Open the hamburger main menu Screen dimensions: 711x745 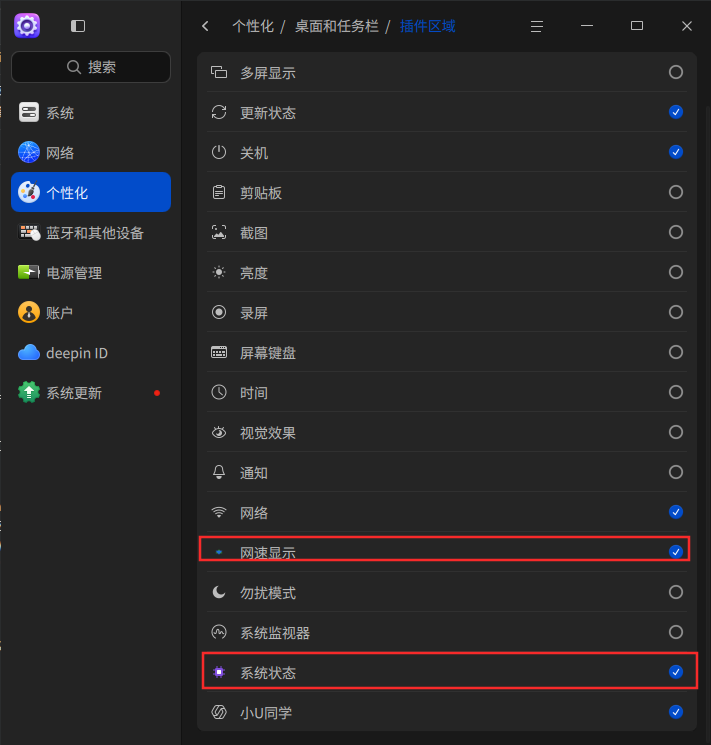[x=537, y=26]
